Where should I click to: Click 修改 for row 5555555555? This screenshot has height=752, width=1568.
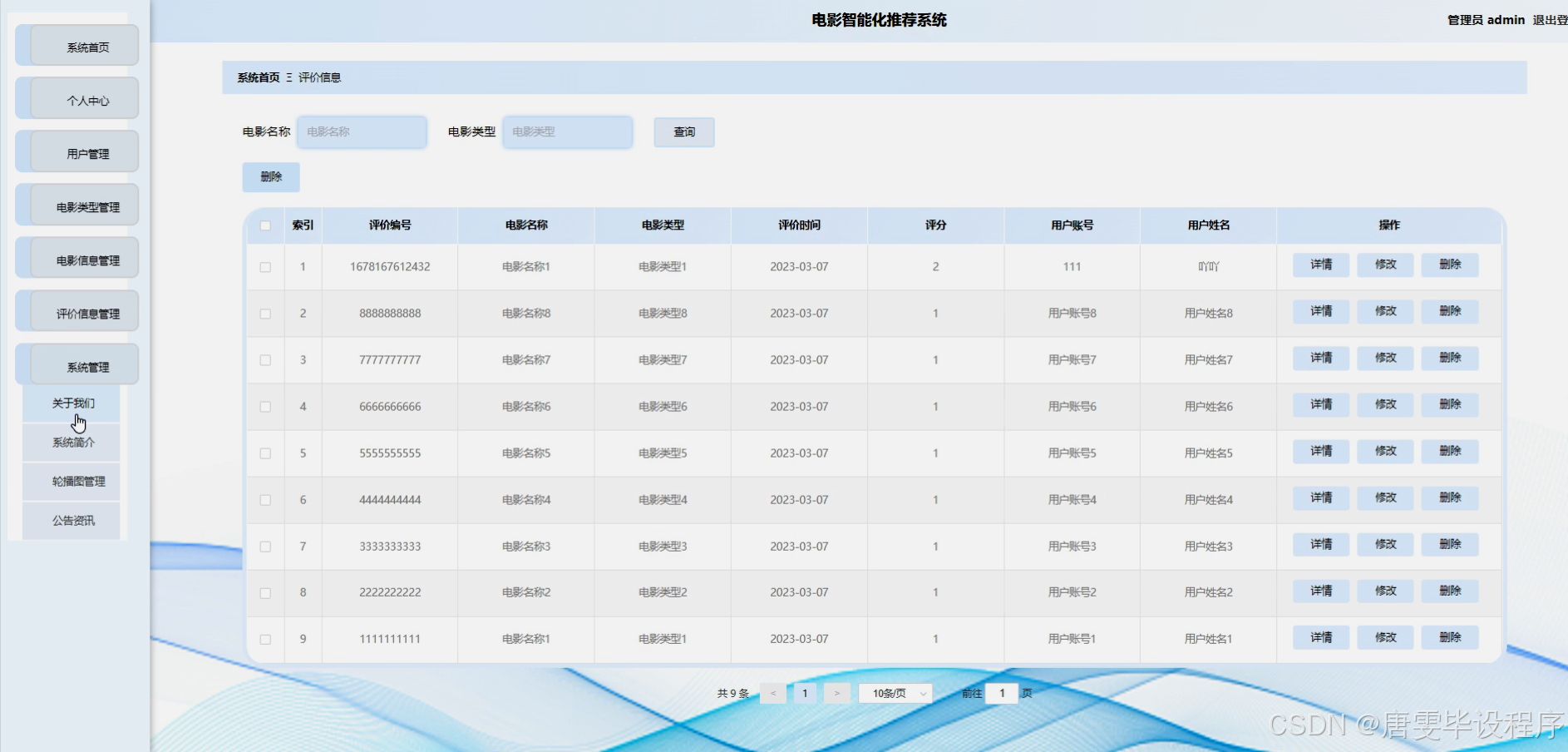click(x=1385, y=451)
